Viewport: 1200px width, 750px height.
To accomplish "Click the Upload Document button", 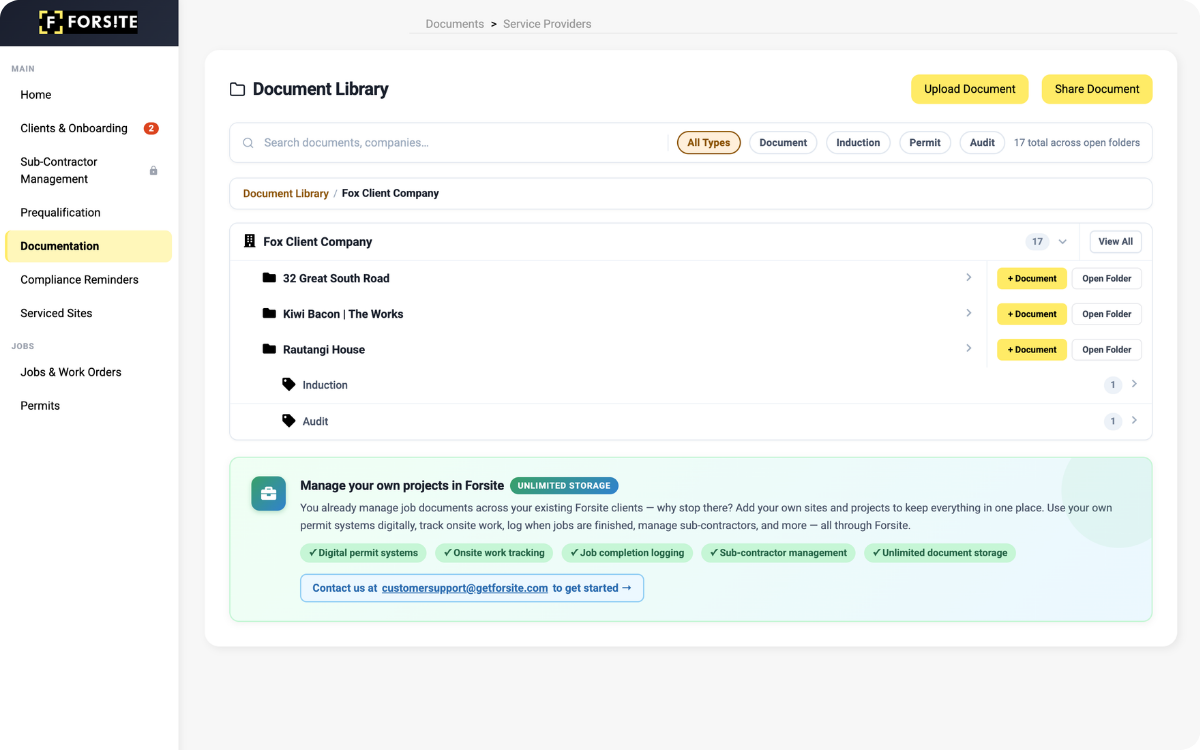I will click(969, 89).
